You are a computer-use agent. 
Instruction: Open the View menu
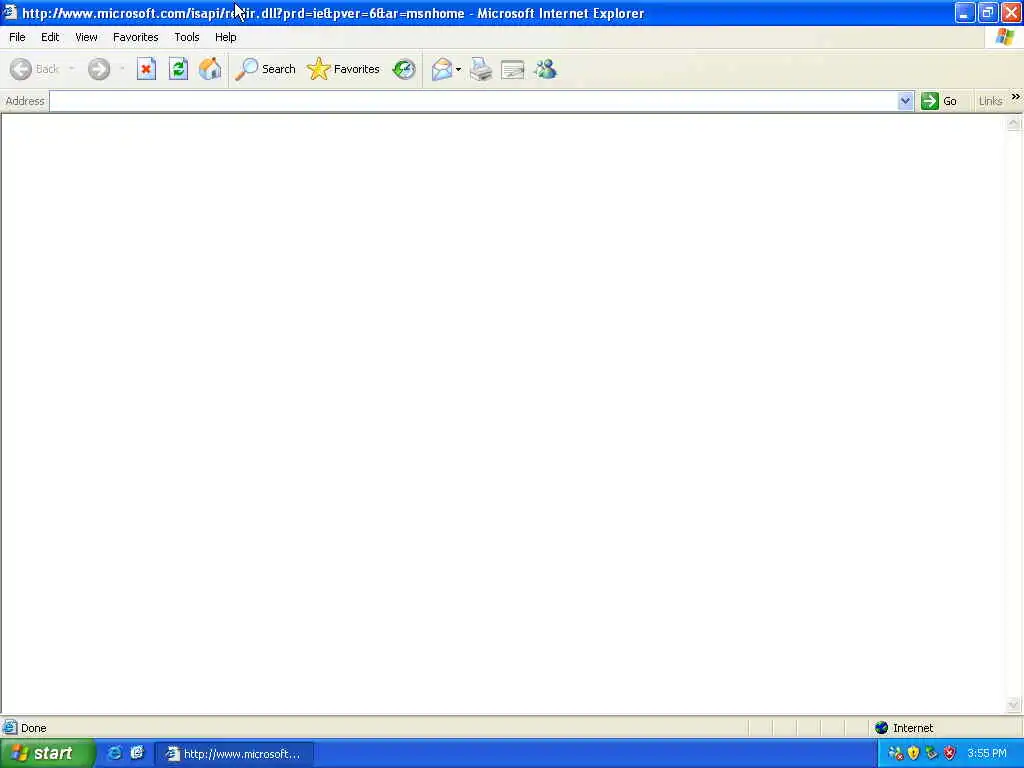click(86, 37)
